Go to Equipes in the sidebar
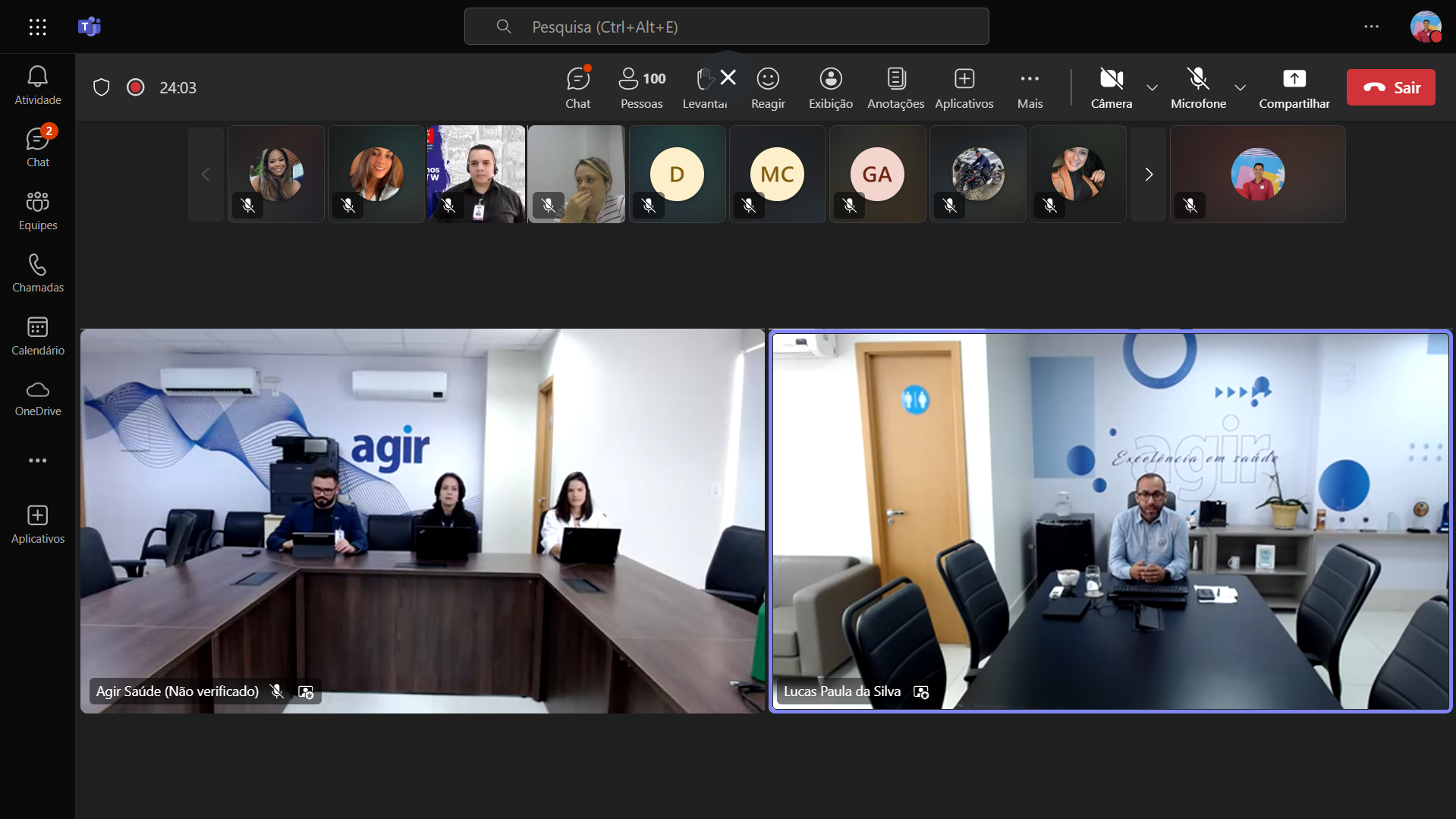Screen dimensions: 1456x819 pos(38,210)
